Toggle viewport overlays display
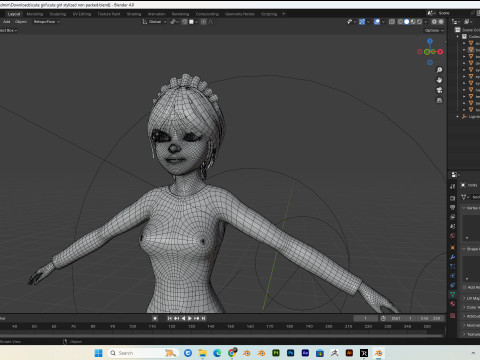The height and width of the screenshot is (360, 480). (x=377, y=22)
